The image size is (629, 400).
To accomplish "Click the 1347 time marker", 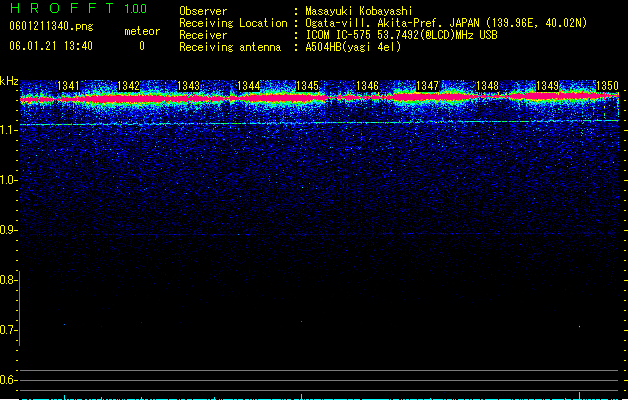I will point(428,86).
